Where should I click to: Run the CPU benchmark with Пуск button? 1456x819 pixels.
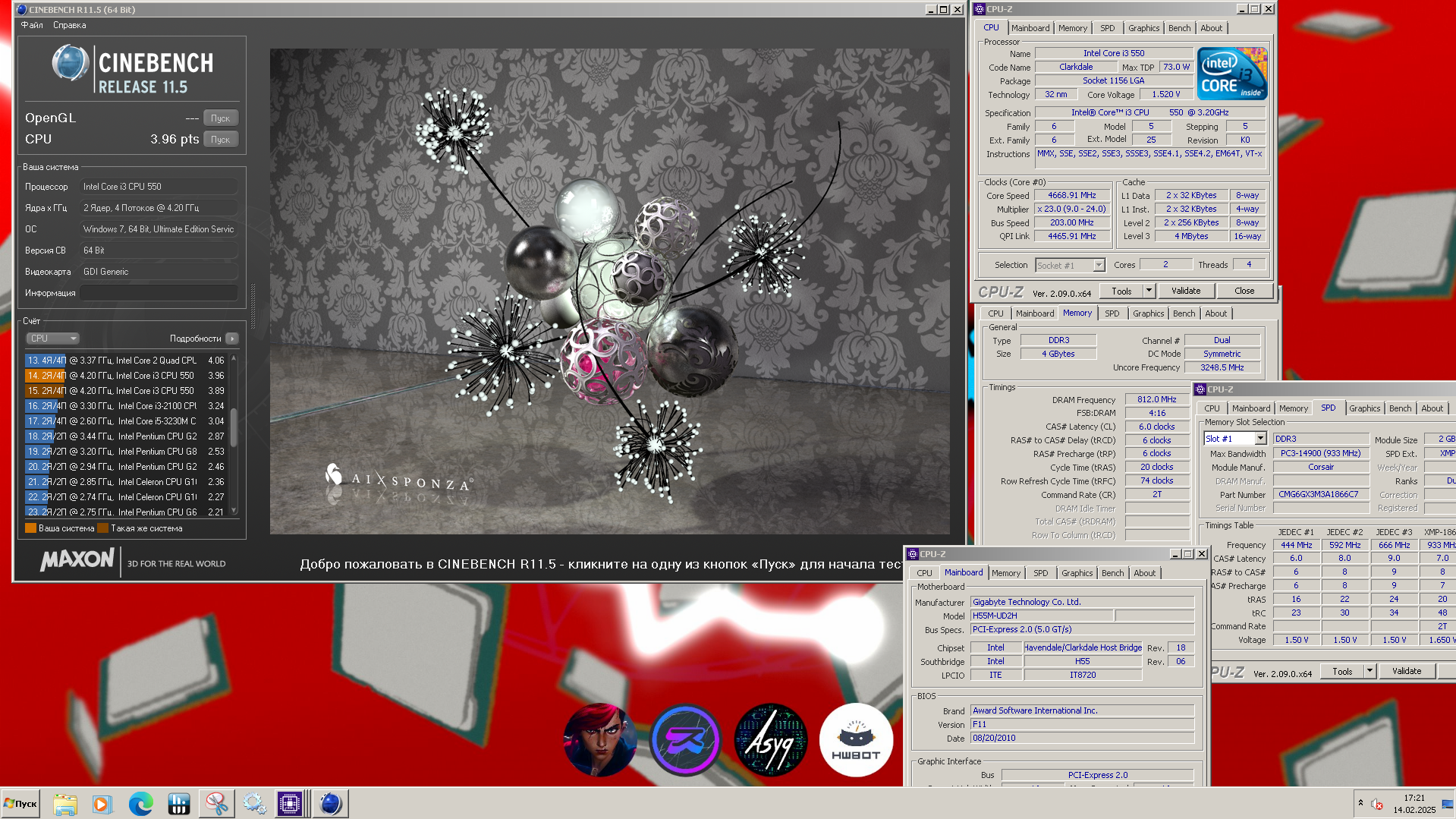(x=221, y=139)
